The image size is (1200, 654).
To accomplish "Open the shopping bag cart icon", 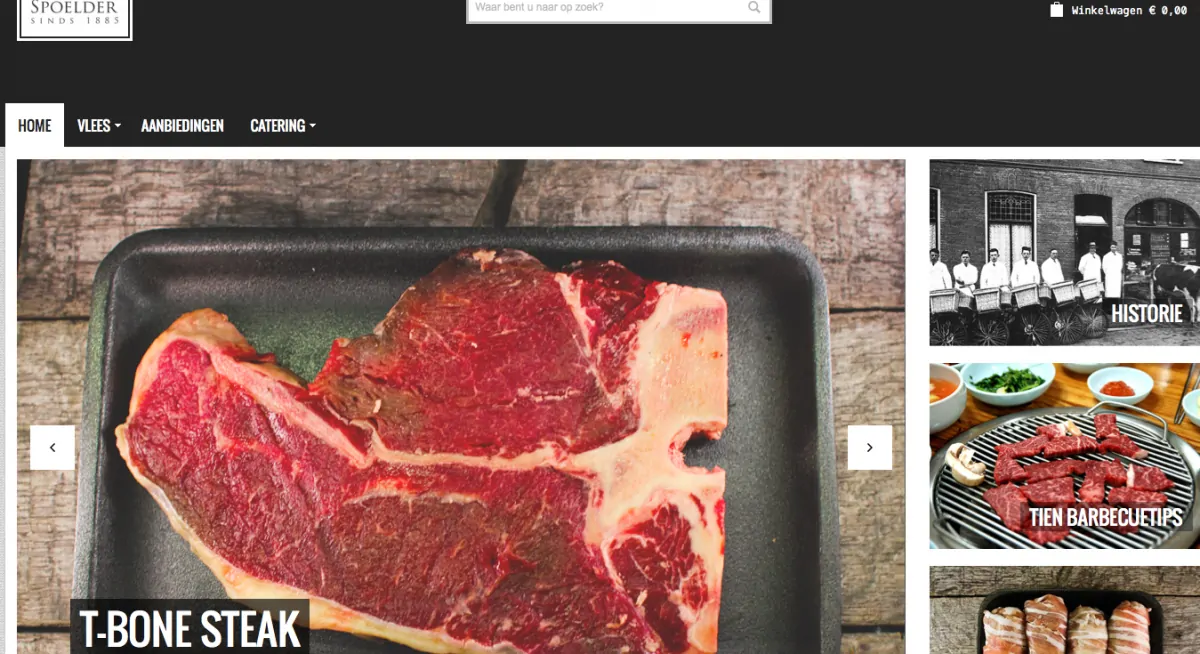I will point(1057,10).
